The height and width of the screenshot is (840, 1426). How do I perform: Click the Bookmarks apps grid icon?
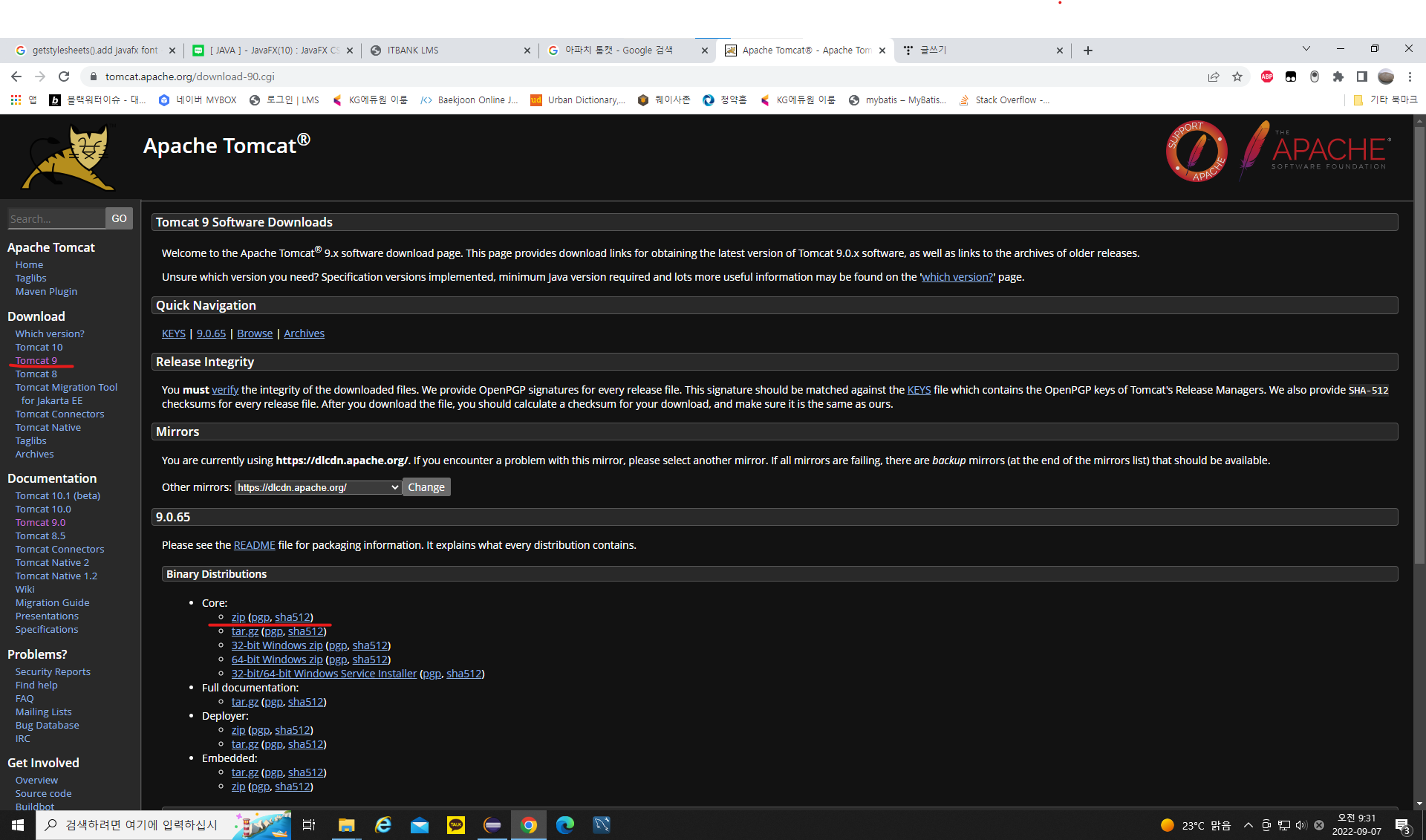coord(16,100)
